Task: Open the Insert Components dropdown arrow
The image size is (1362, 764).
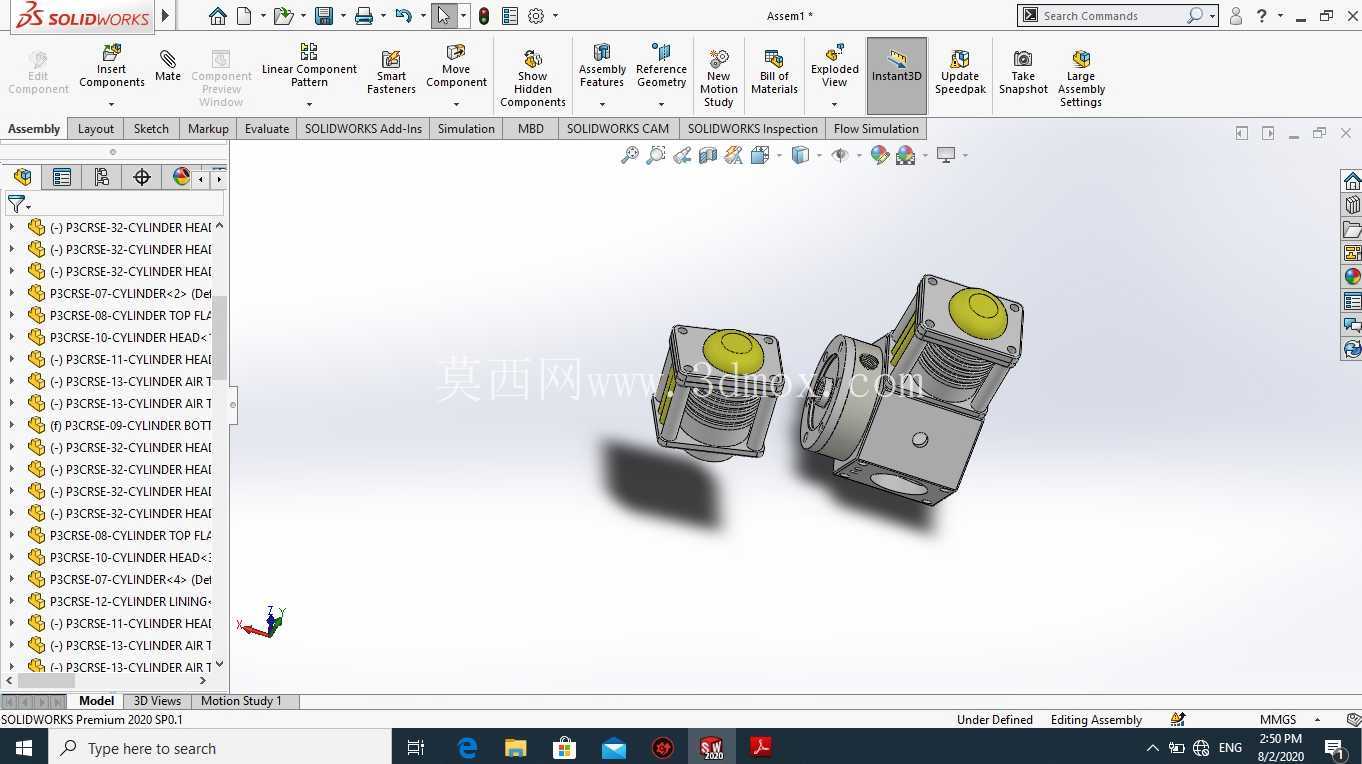Action: click(x=111, y=104)
